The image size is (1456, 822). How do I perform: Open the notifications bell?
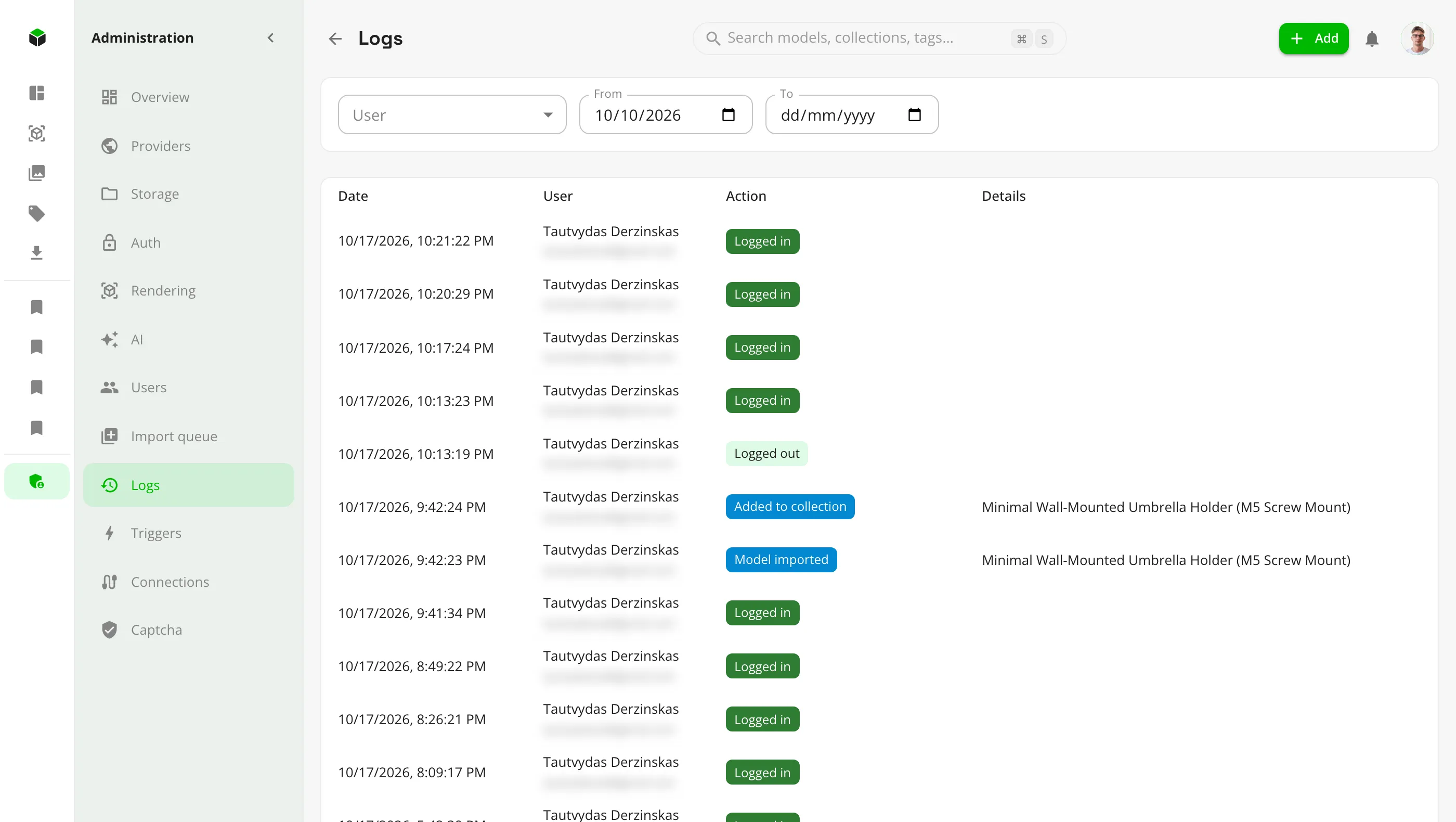1372,38
